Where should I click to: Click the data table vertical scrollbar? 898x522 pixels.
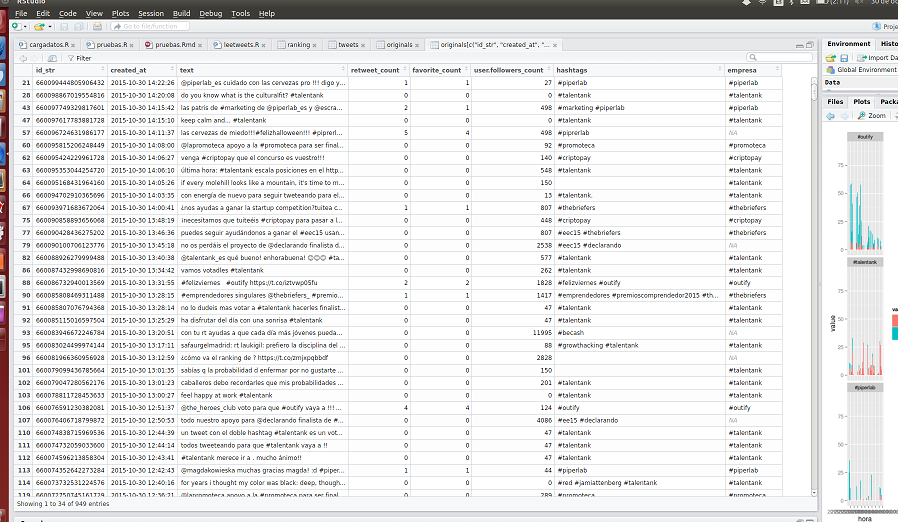coord(814,286)
